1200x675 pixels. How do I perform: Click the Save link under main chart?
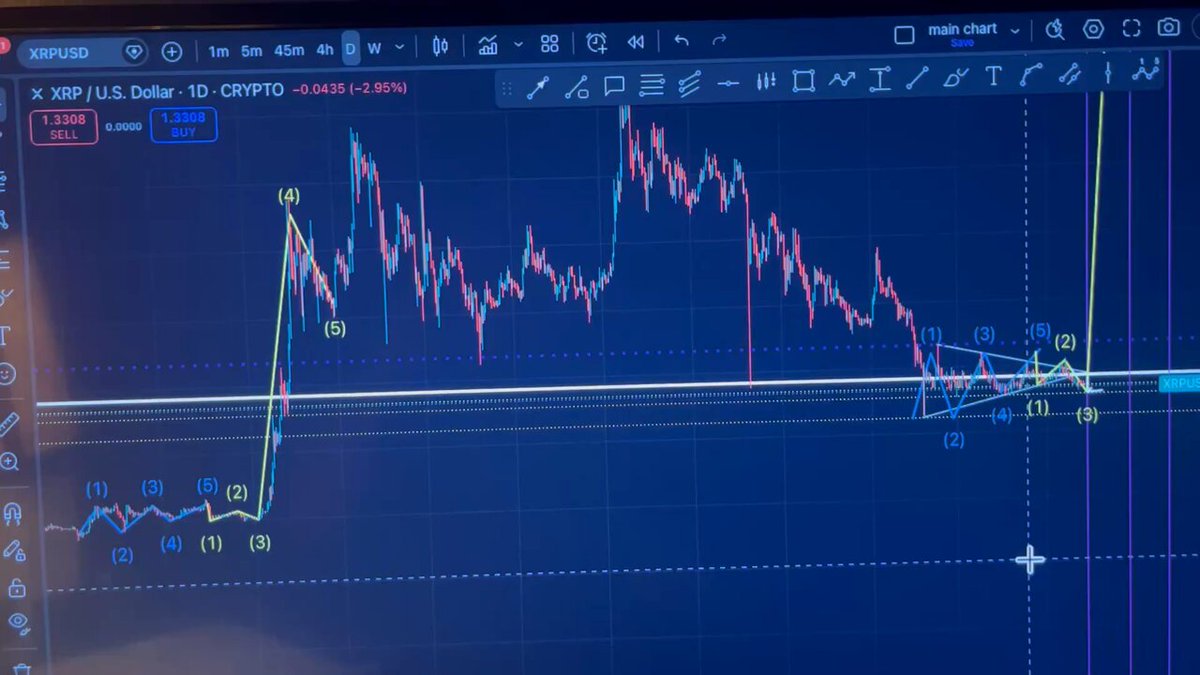point(962,43)
